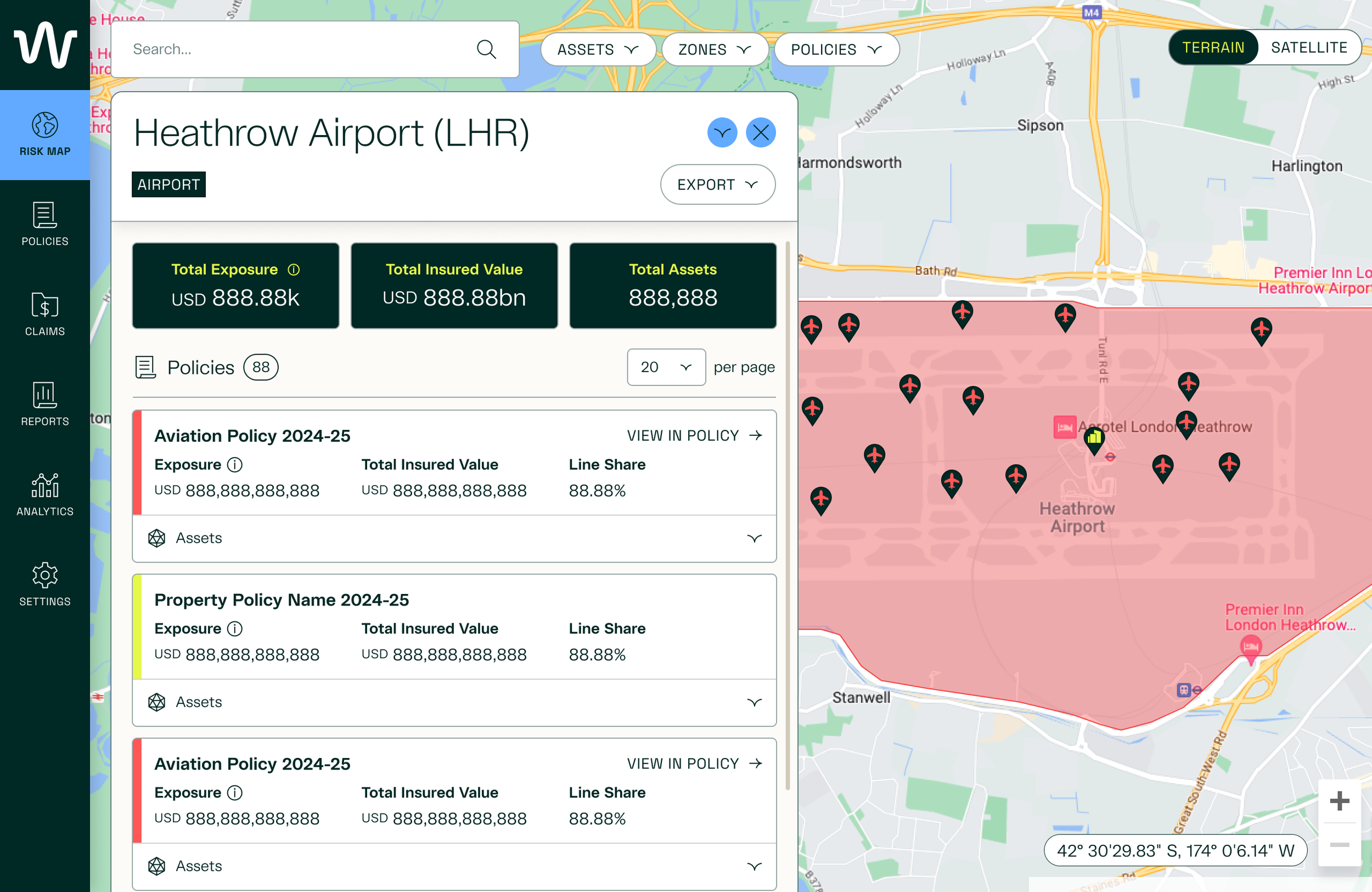Open the Reports section
The height and width of the screenshot is (892, 1372).
coord(45,404)
